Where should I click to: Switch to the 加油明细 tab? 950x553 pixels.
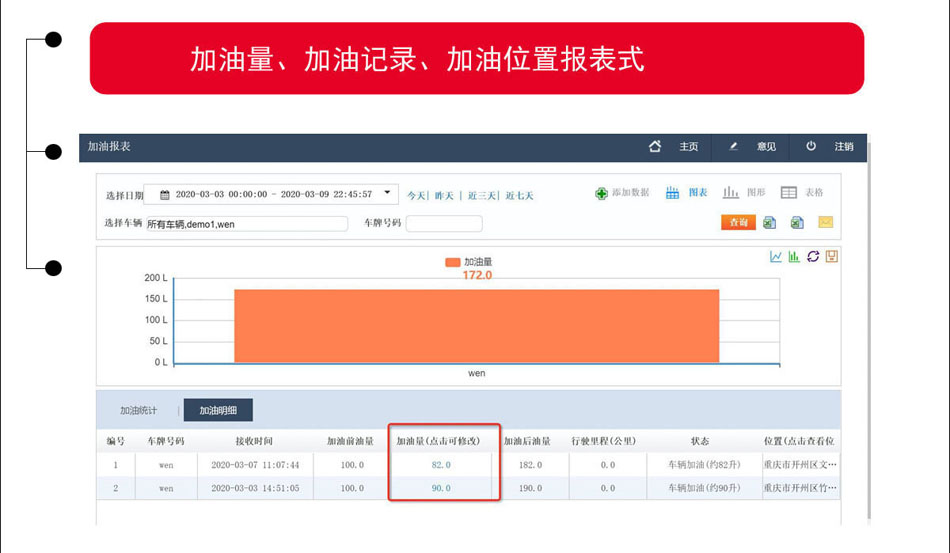tap(218, 410)
